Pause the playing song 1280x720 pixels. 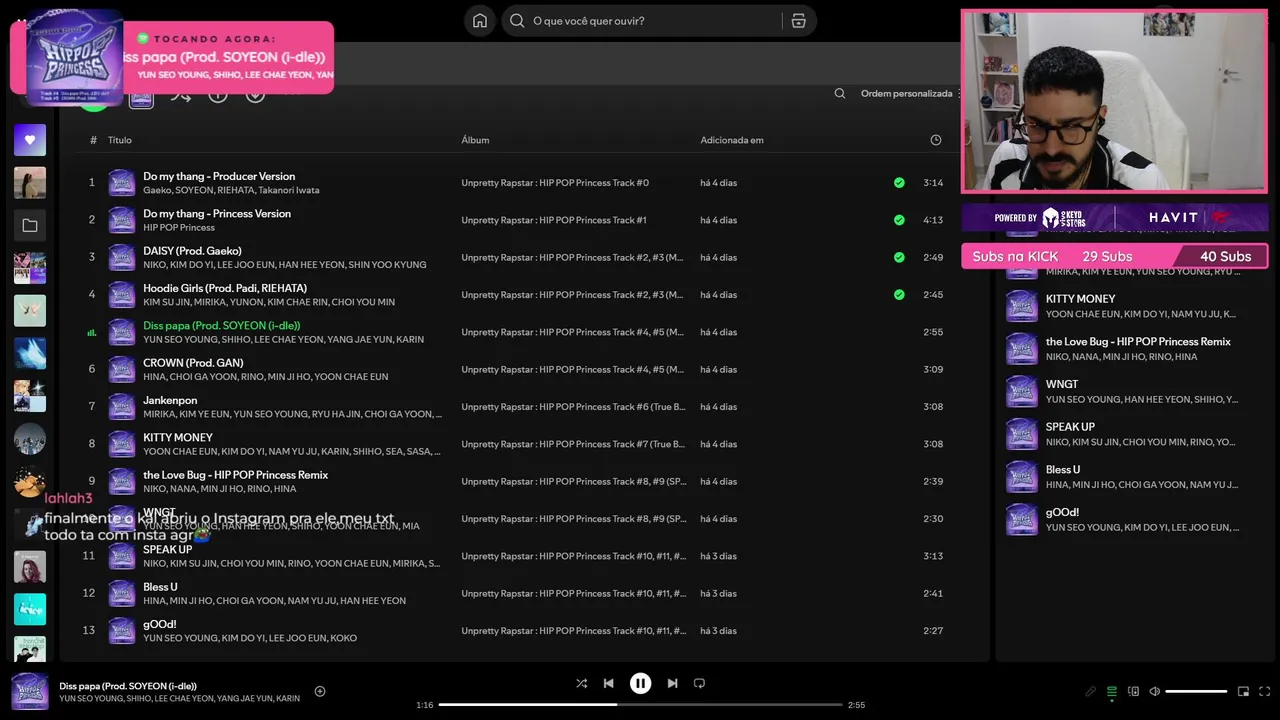click(x=640, y=683)
